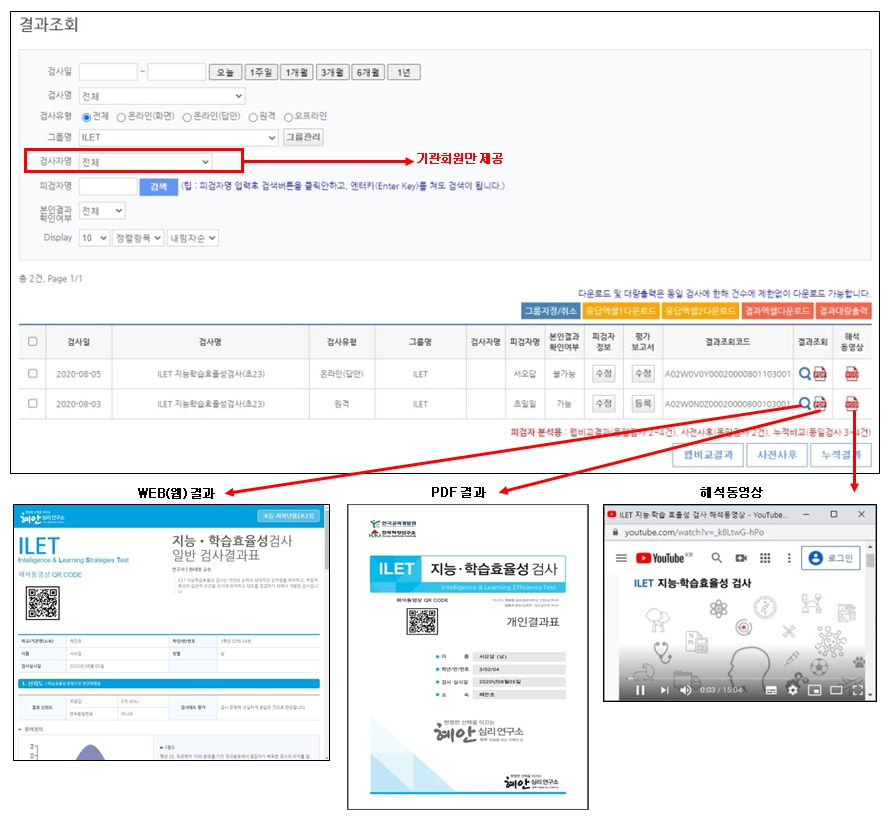This screenshot has width=893, height=829.
Task: Expand the 내림차순 sort order dropdown
Action: (192, 238)
